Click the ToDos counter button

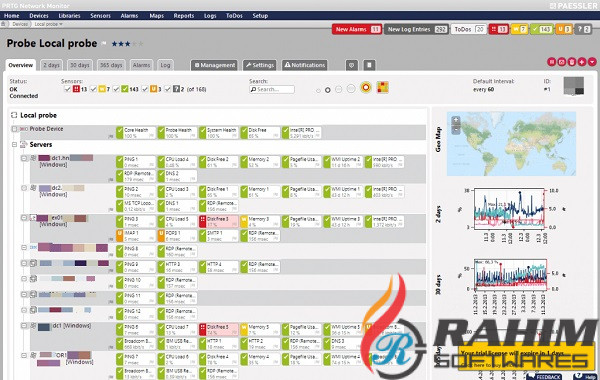pyautogui.click(x=468, y=29)
